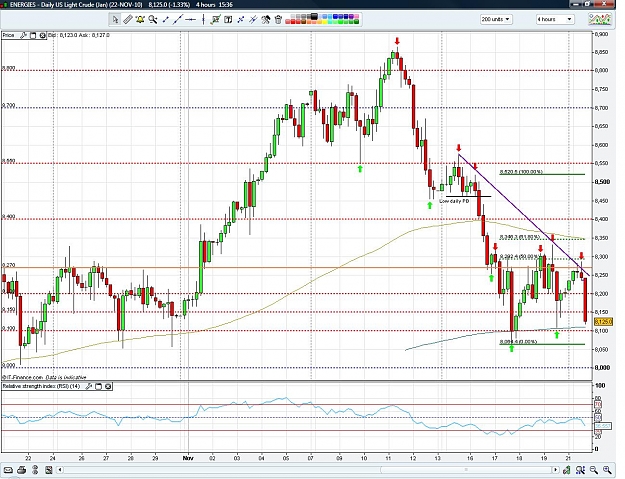
Task: Click the 100.00% Fibonacci level label
Action: pyautogui.click(x=521, y=172)
